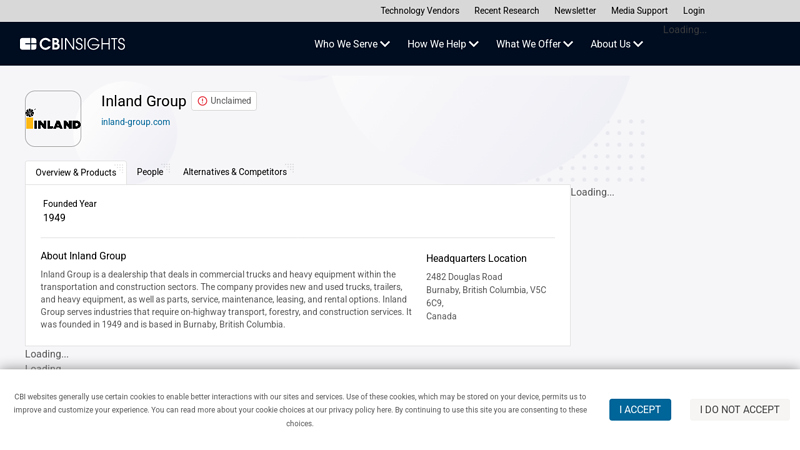Click the I DO NOT ACCEPT button
Image resolution: width=800 pixels, height=450 pixels.
click(x=739, y=410)
